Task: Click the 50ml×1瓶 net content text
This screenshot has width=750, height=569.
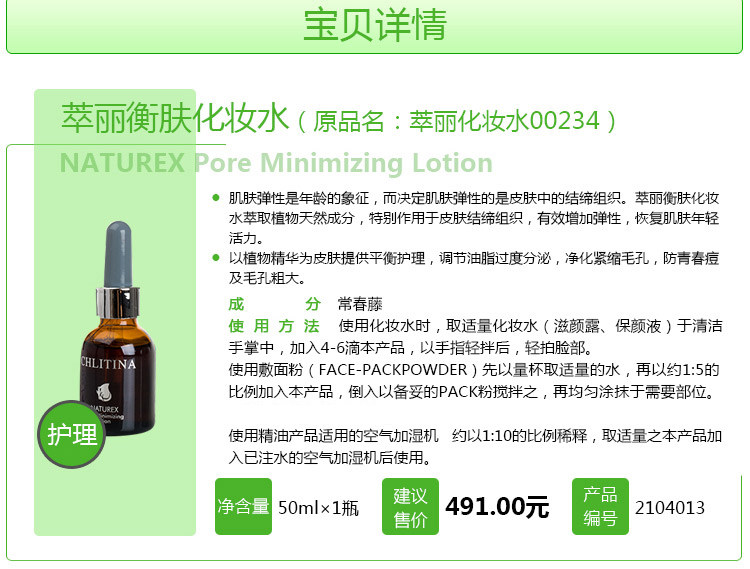Action: pos(318,508)
